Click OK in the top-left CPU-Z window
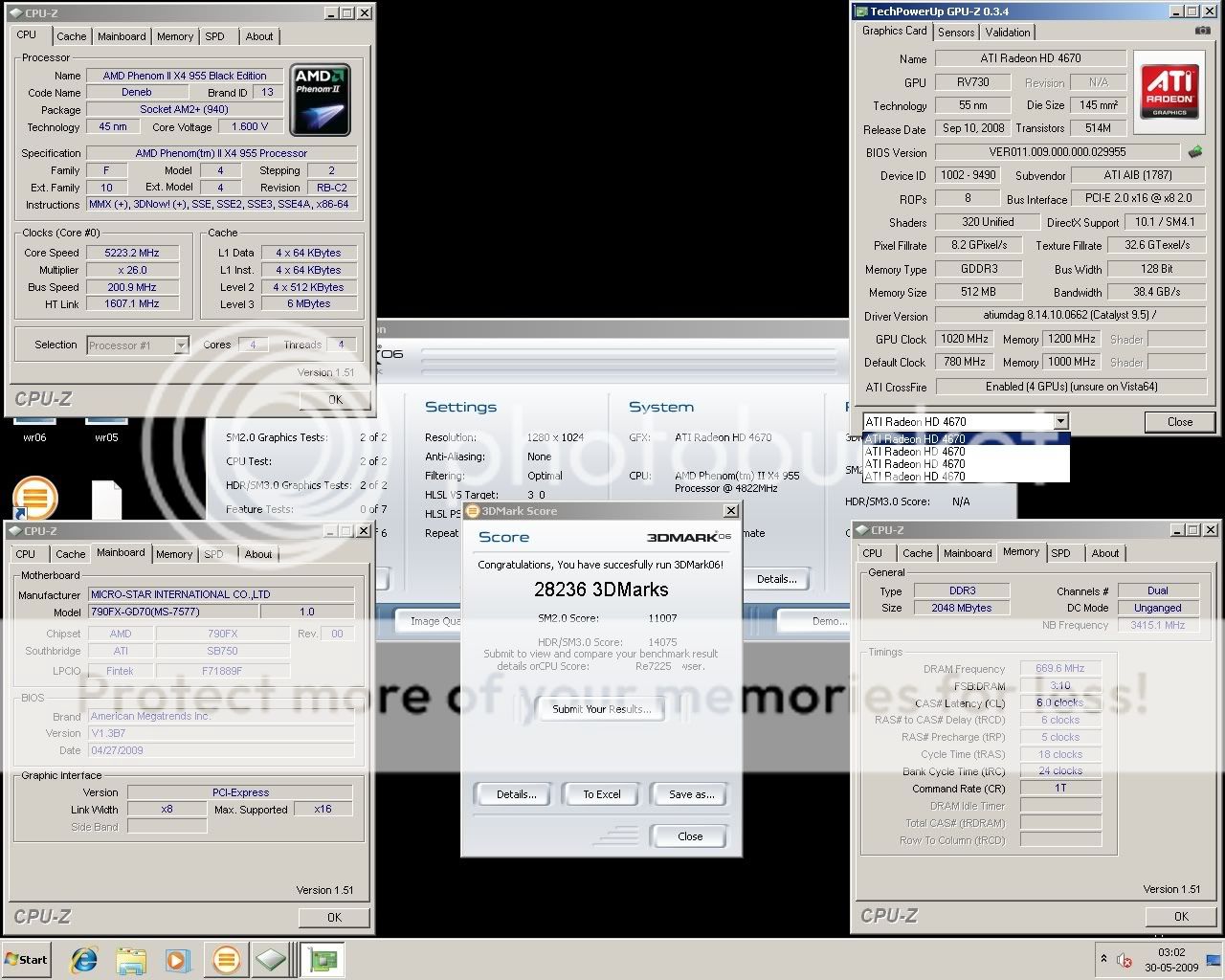Image resolution: width=1225 pixels, height=980 pixels. pyautogui.click(x=334, y=399)
